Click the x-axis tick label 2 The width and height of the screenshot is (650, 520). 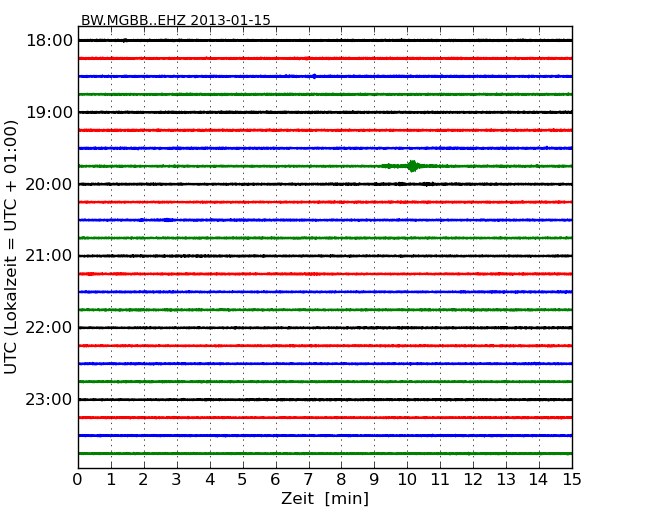point(143,480)
